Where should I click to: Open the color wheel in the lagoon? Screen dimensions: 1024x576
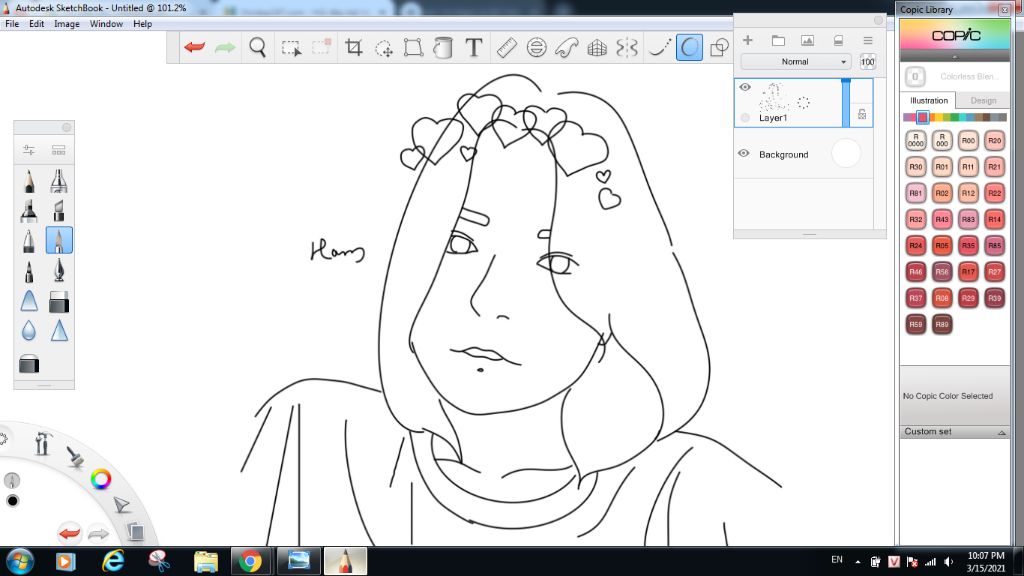click(101, 479)
